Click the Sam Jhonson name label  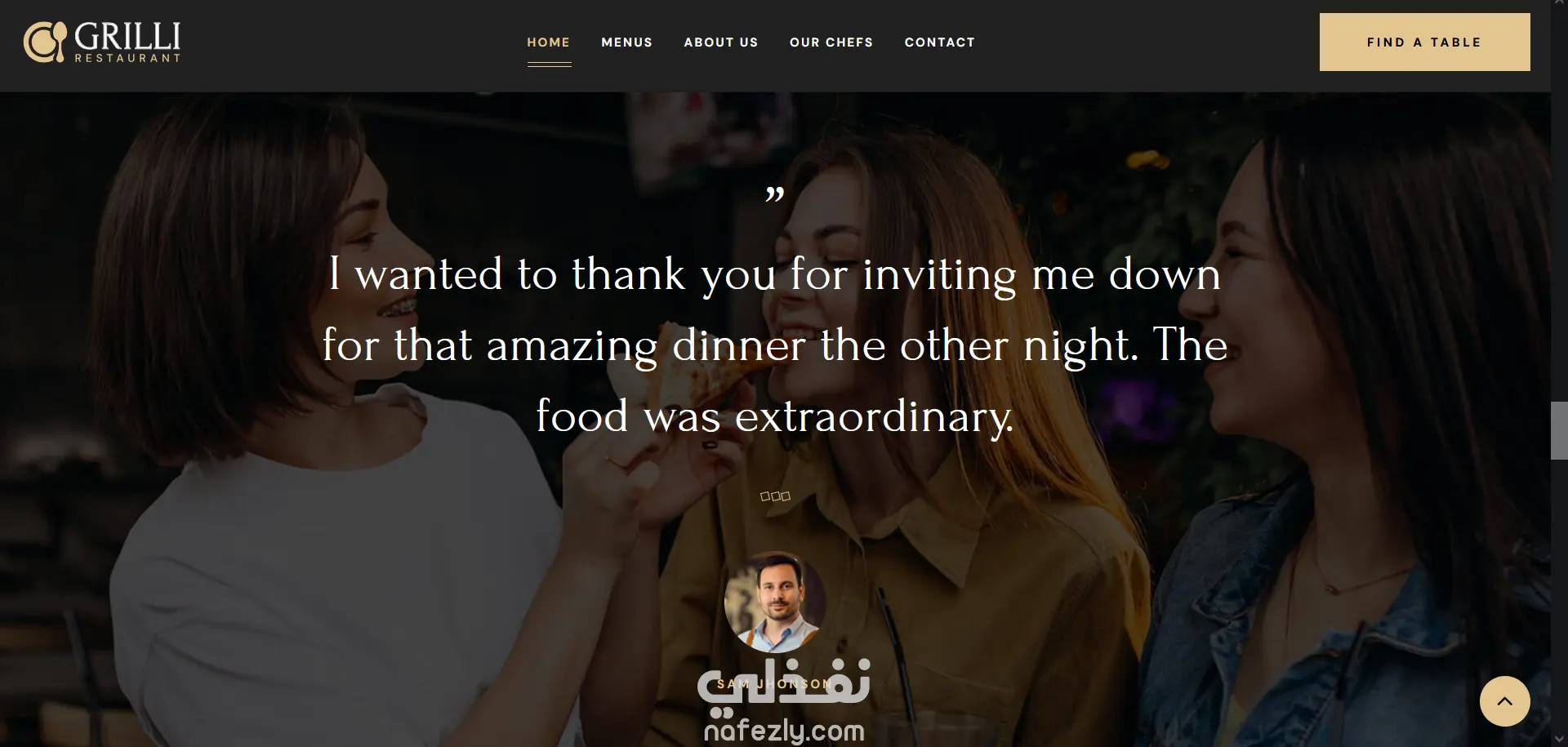[x=775, y=684]
